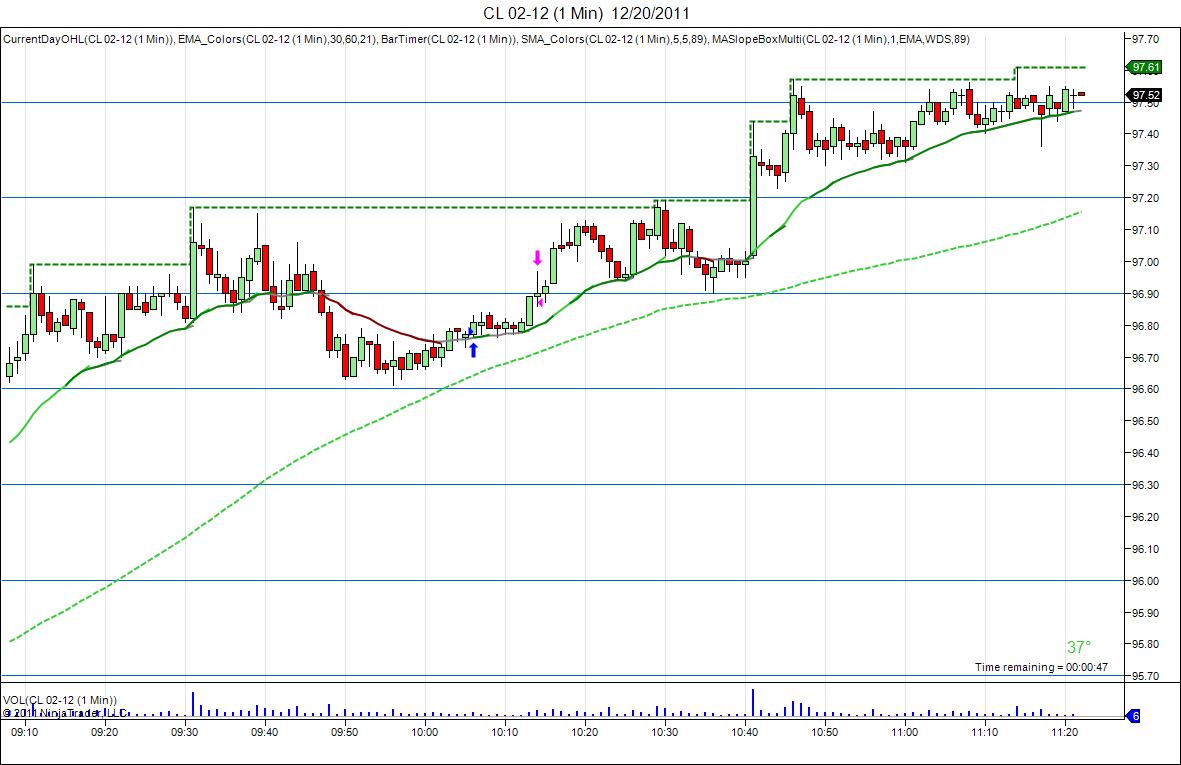Click the 96.30 price axis label
Image resolution: width=1181 pixels, height=765 pixels.
coord(1146,485)
